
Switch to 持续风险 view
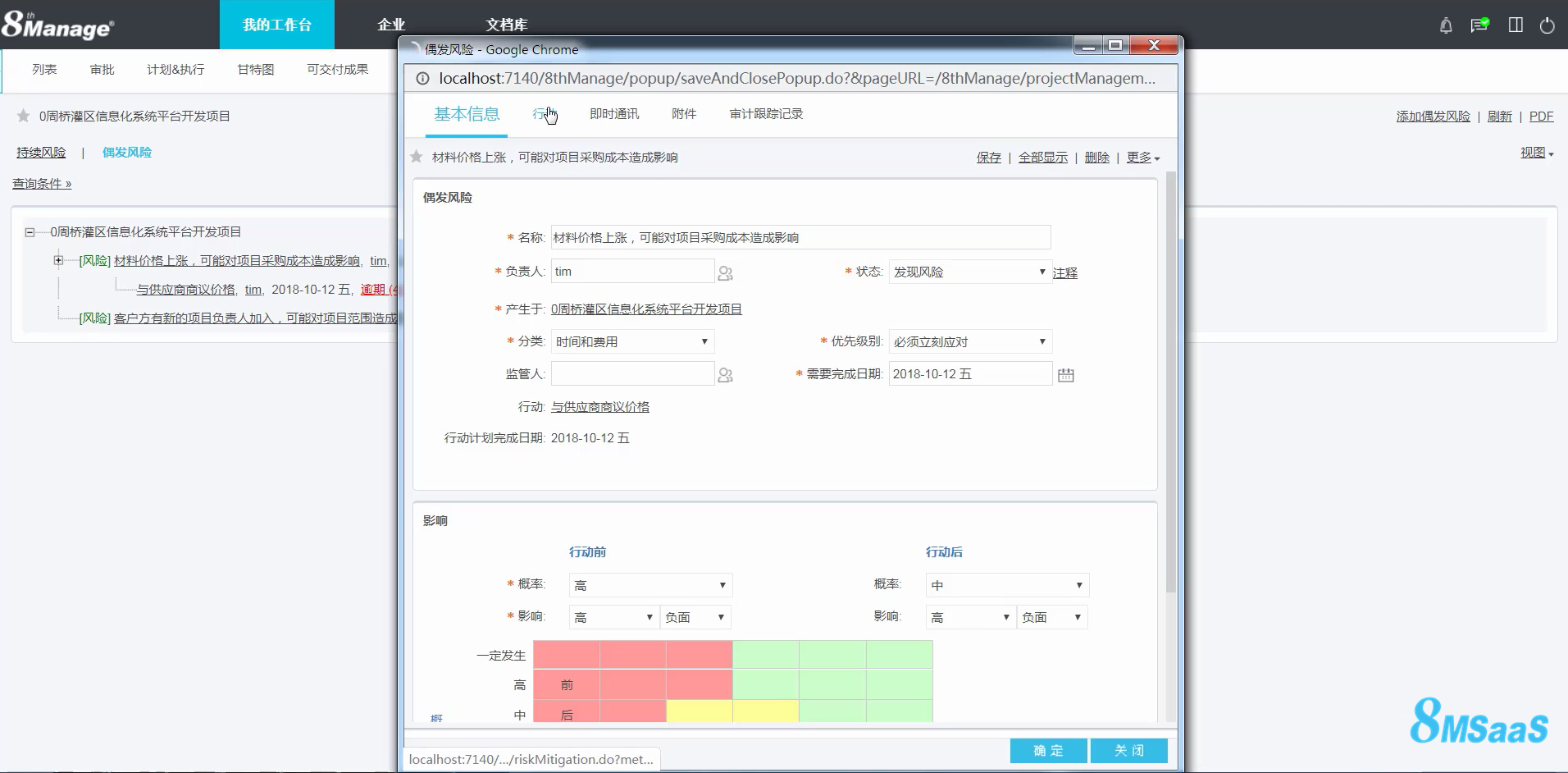point(41,153)
